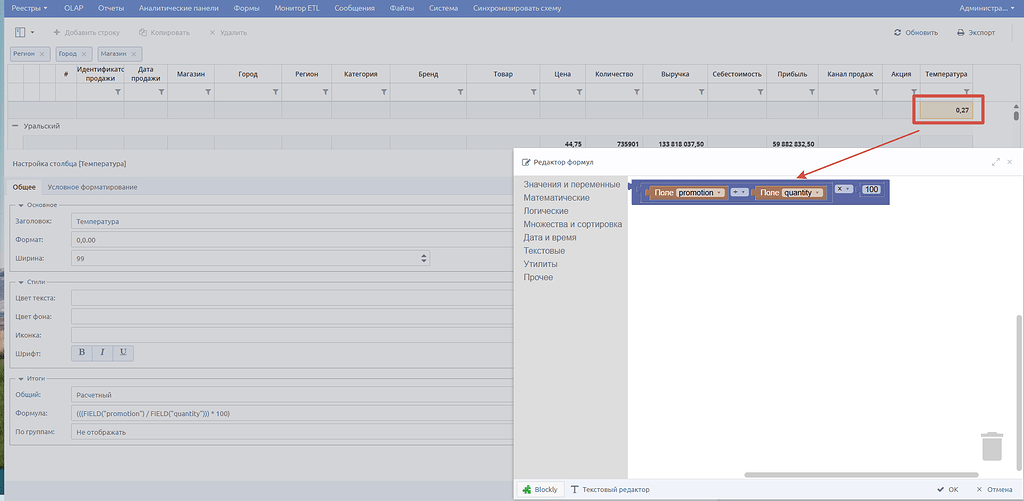Click the horizontal scrollbar in the Blockly workspace
This screenshot has height=501, width=1024.
[861, 475]
